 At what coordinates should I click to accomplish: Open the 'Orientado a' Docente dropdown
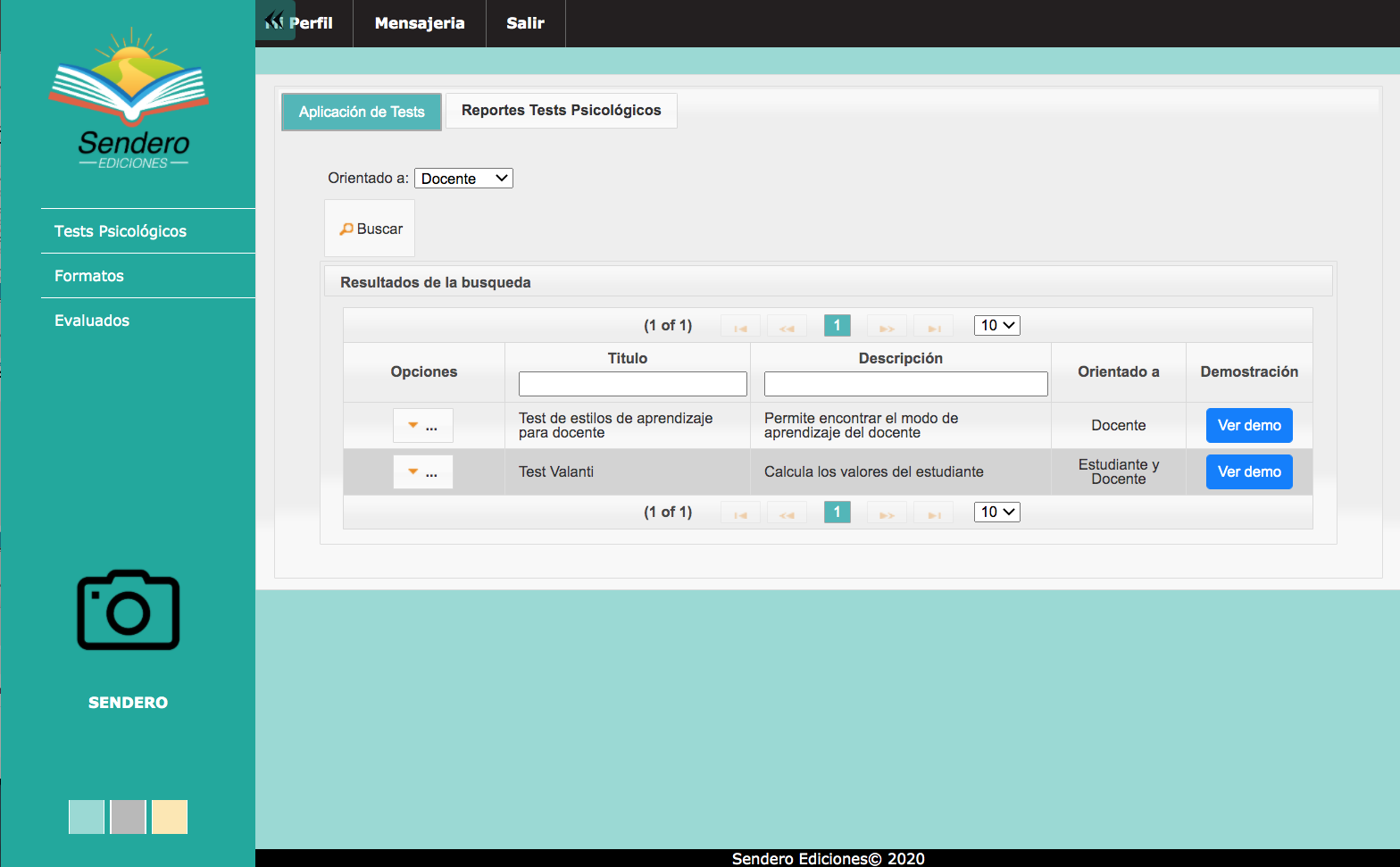pyautogui.click(x=463, y=179)
